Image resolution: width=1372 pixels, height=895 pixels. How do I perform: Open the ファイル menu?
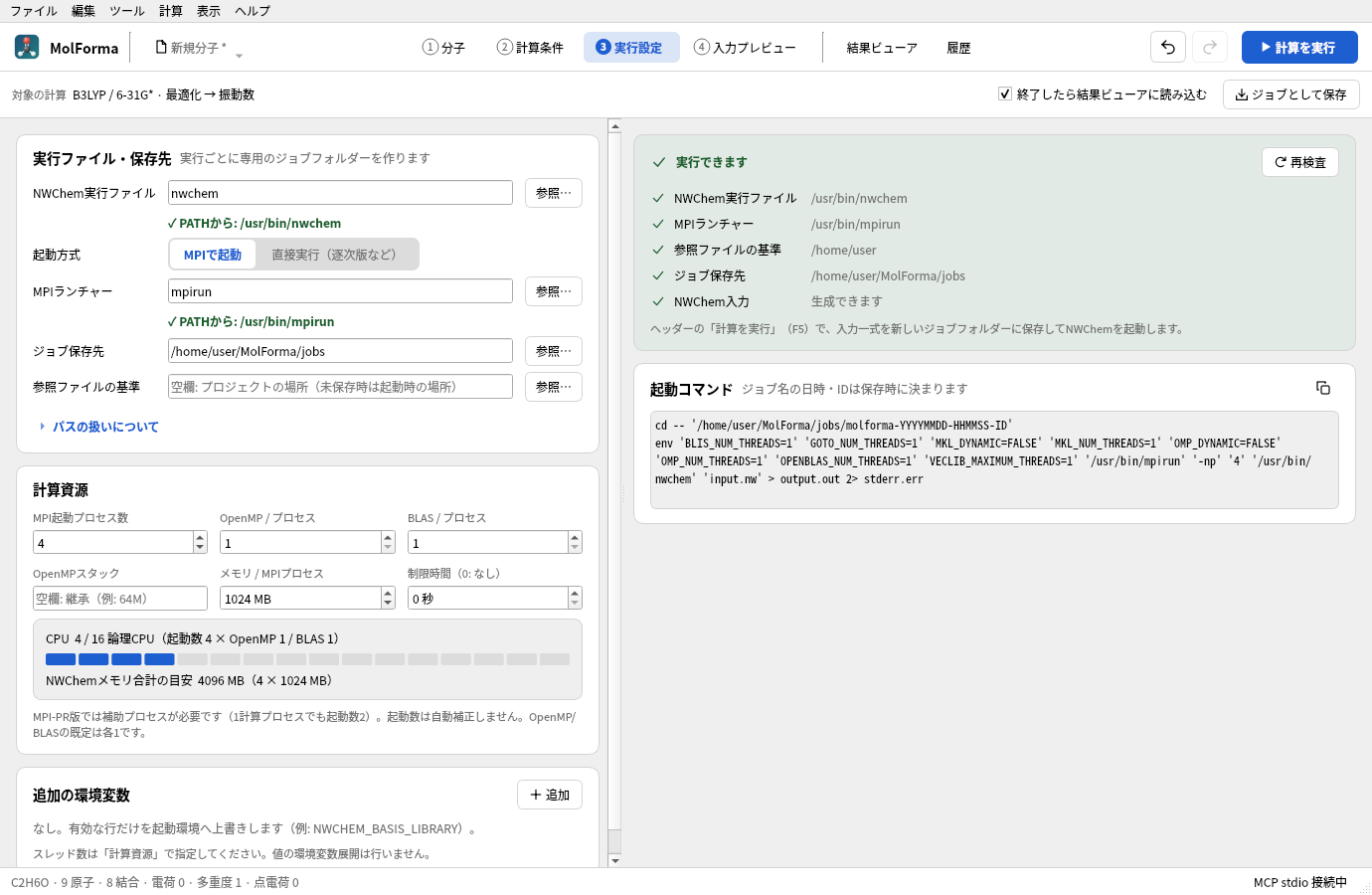(x=34, y=11)
